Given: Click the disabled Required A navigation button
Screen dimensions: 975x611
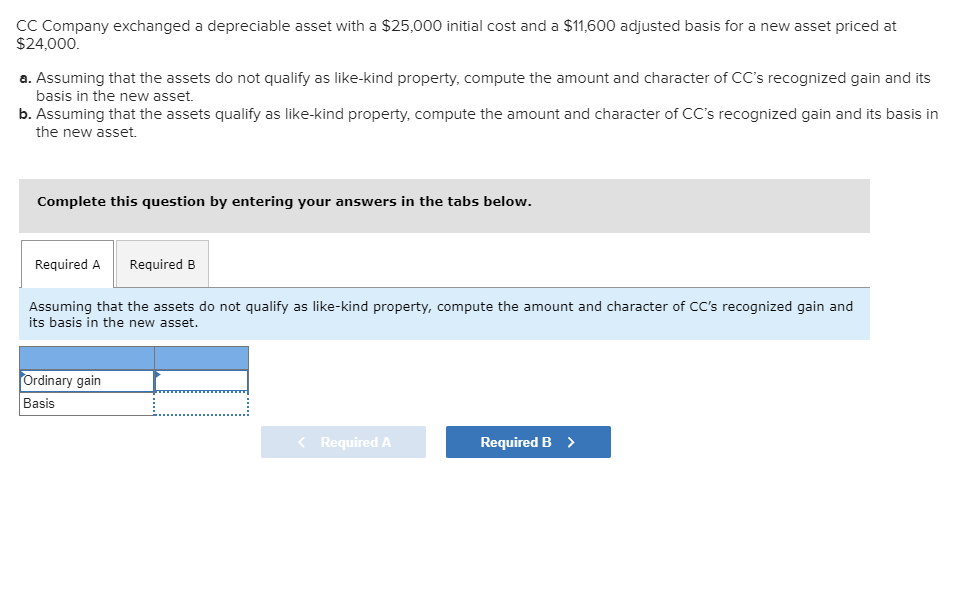Looking at the screenshot, I should tap(343, 441).
